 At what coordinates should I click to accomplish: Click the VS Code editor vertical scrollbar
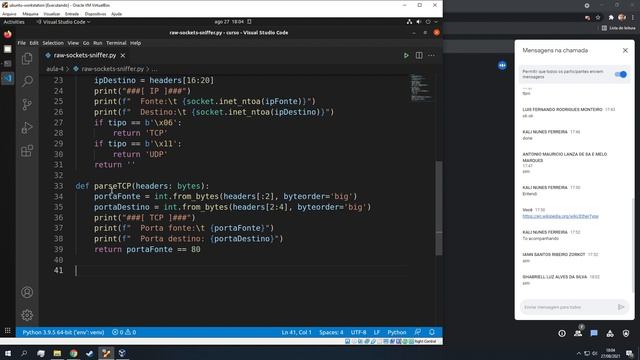tap(439, 208)
